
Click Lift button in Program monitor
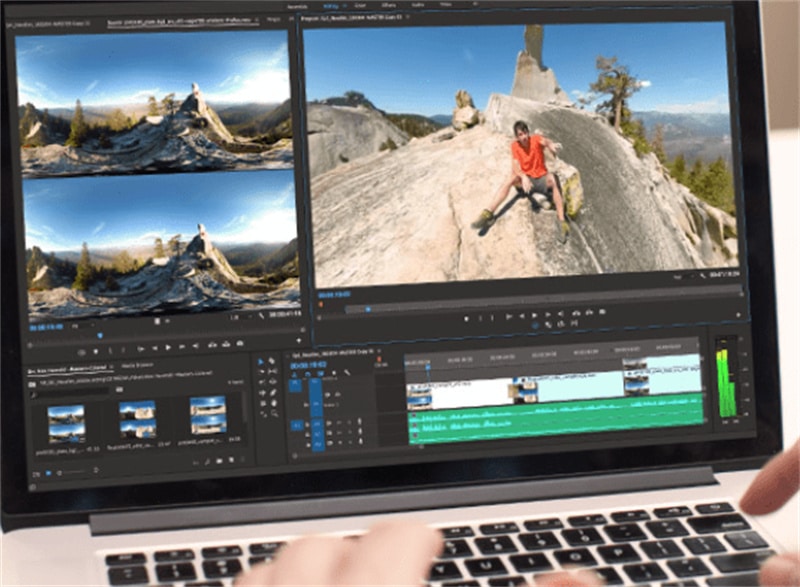(577, 313)
